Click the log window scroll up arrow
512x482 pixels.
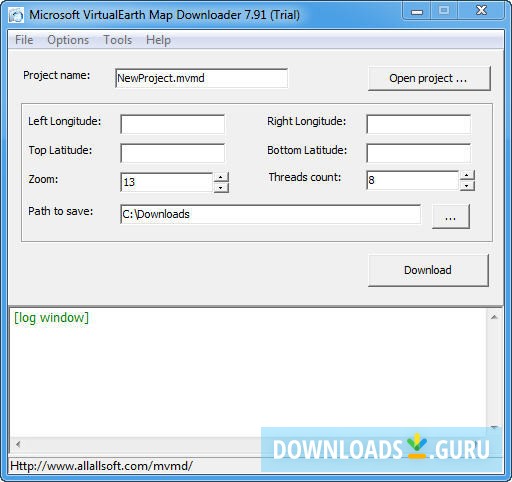point(494,317)
